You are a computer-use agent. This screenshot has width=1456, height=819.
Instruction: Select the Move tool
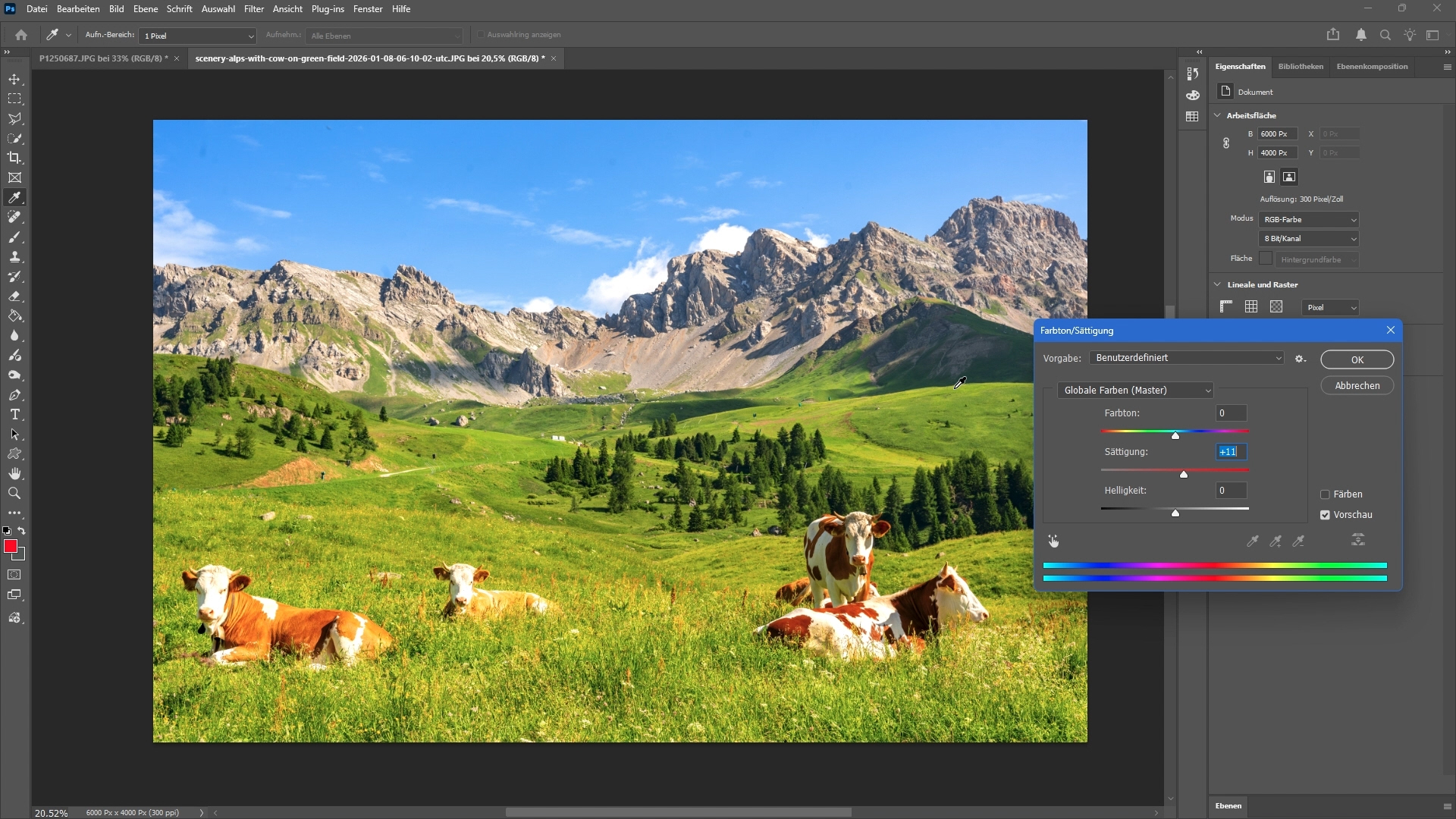[14, 80]
